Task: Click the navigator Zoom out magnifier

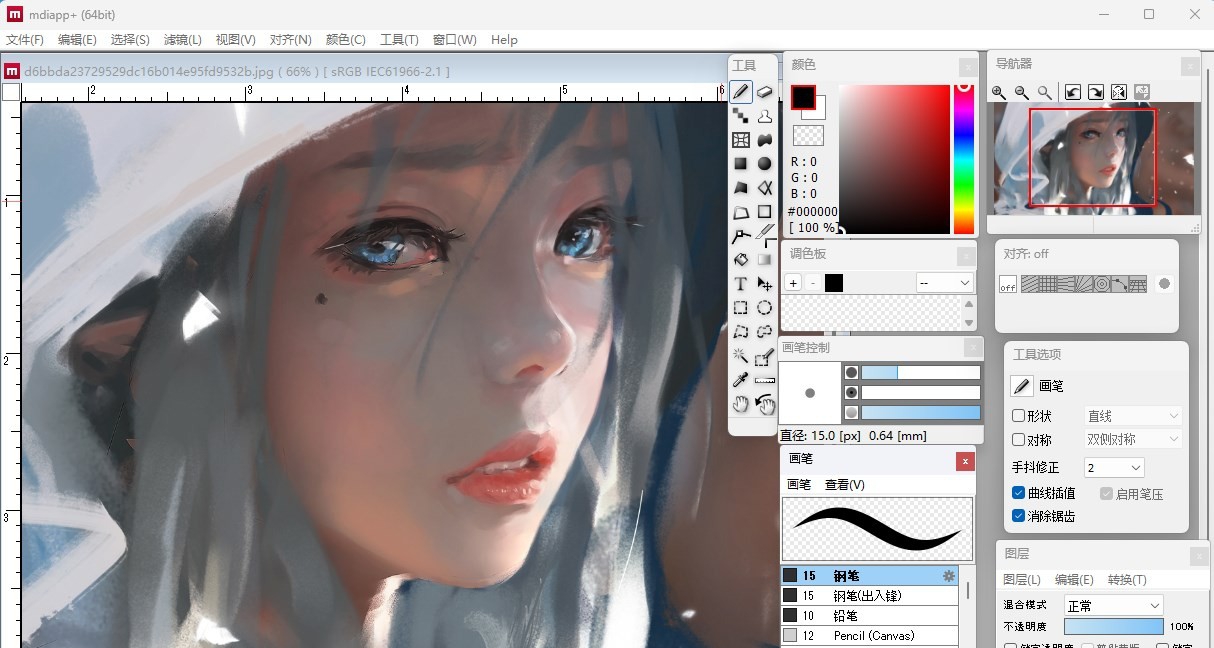Action: click(1022, 92)
